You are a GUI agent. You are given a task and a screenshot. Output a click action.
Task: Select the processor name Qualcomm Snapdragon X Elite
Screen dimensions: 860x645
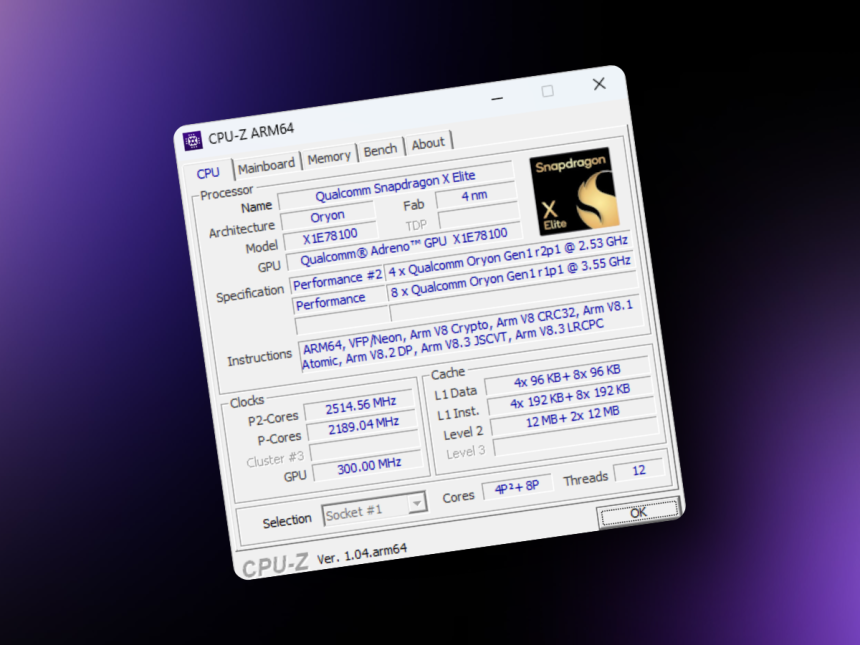tap(395, 186)
